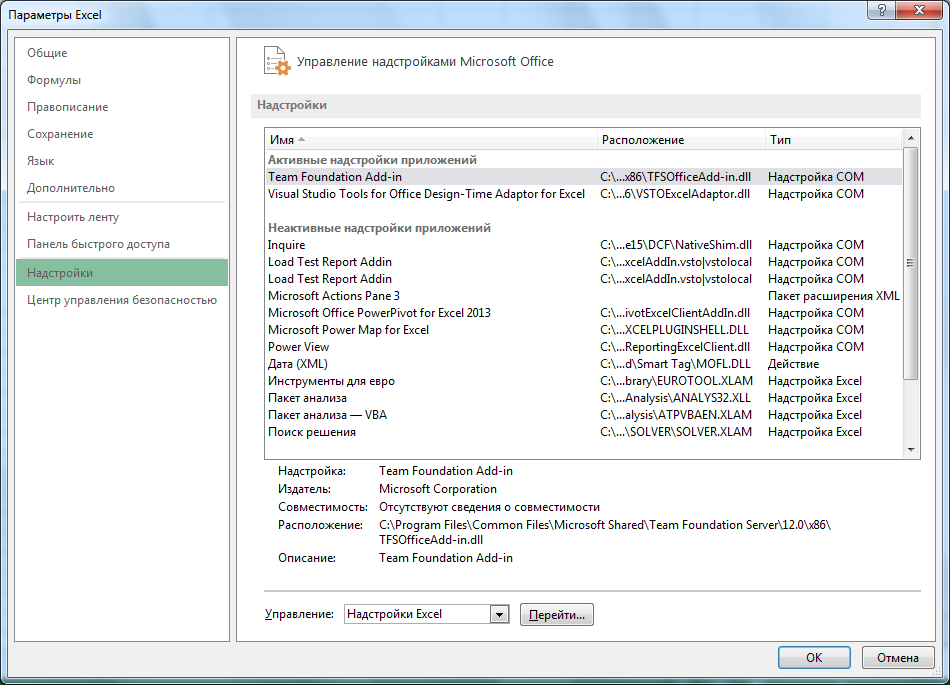The image size is (950, 685).
Task: Click the ivotExcelClientAddIn.dll location cell
Action: [x=675, y=313]
